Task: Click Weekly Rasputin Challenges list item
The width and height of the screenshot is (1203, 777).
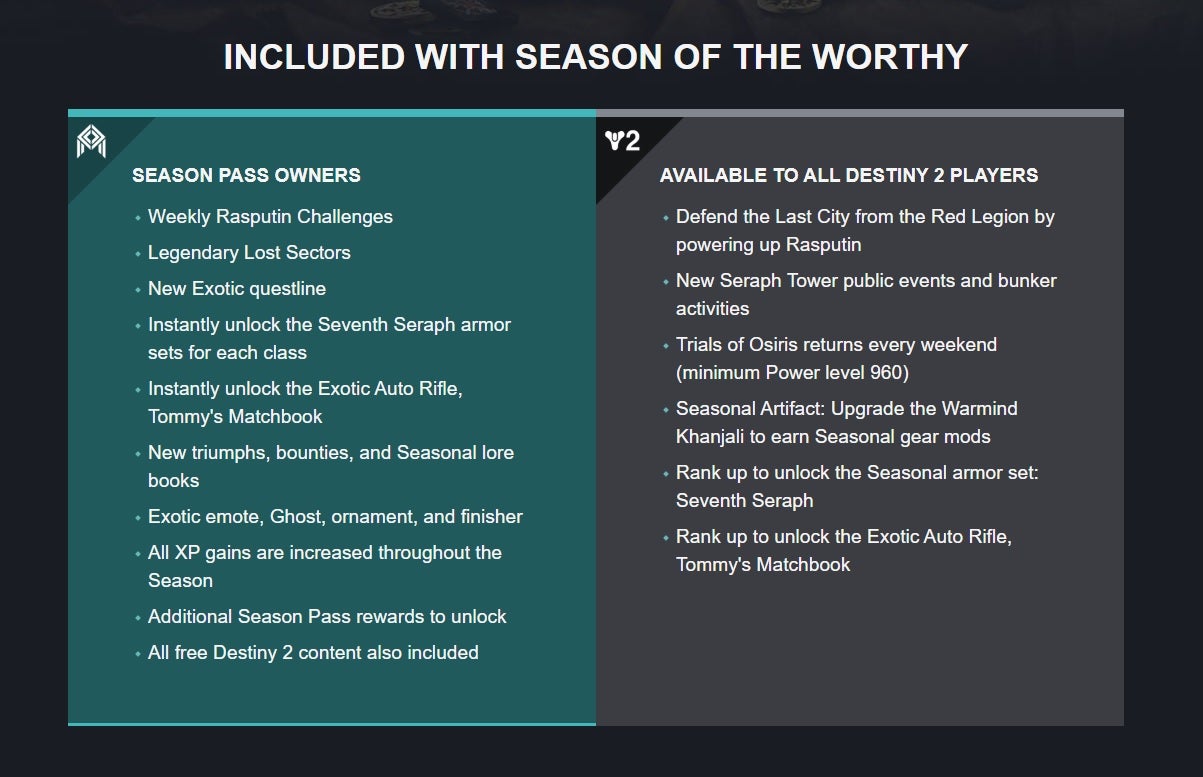Action: [270, 216]
